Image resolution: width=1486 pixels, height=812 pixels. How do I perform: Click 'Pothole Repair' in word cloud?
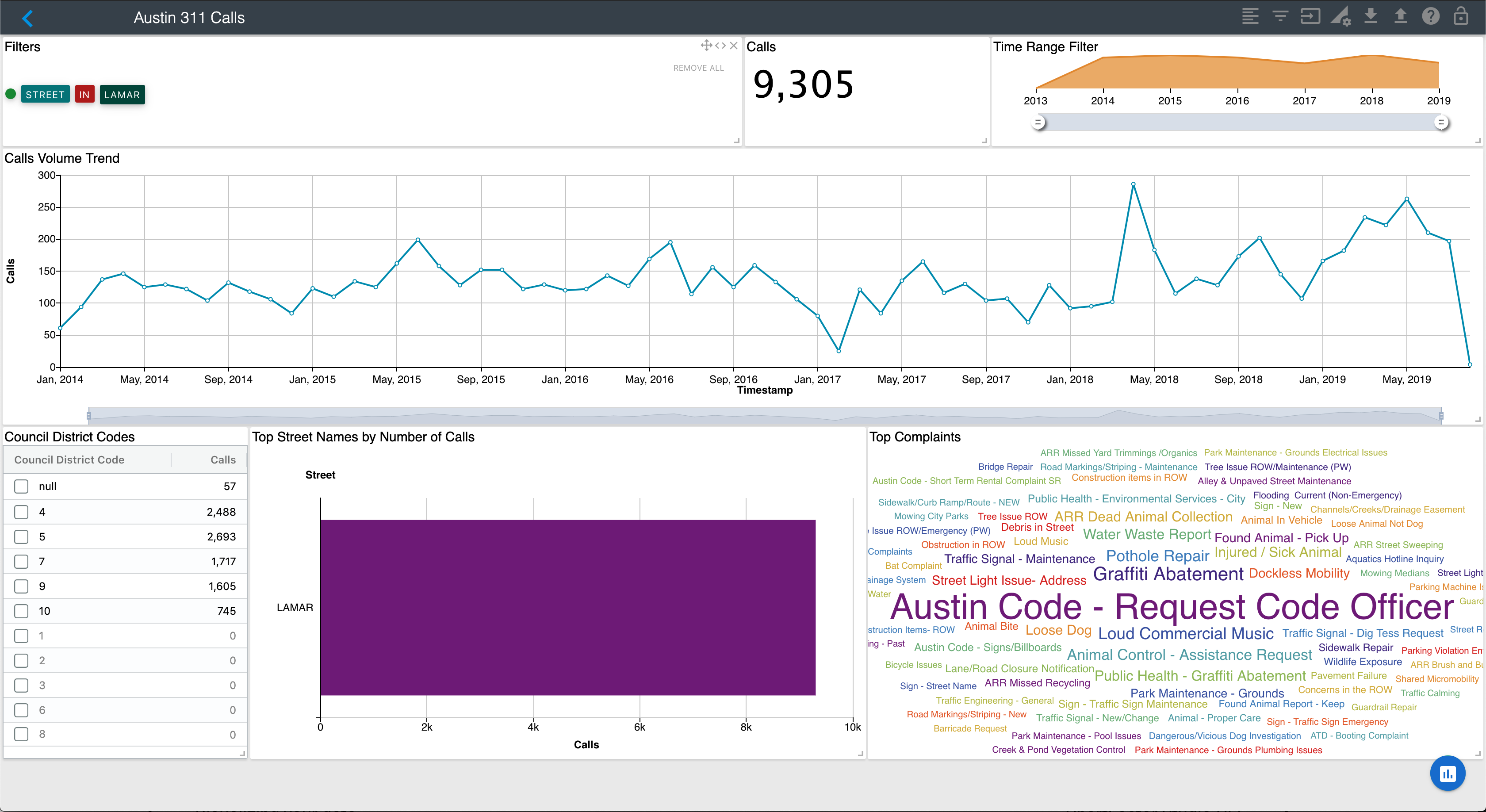pyautogui.click(x=1157, y=556)
